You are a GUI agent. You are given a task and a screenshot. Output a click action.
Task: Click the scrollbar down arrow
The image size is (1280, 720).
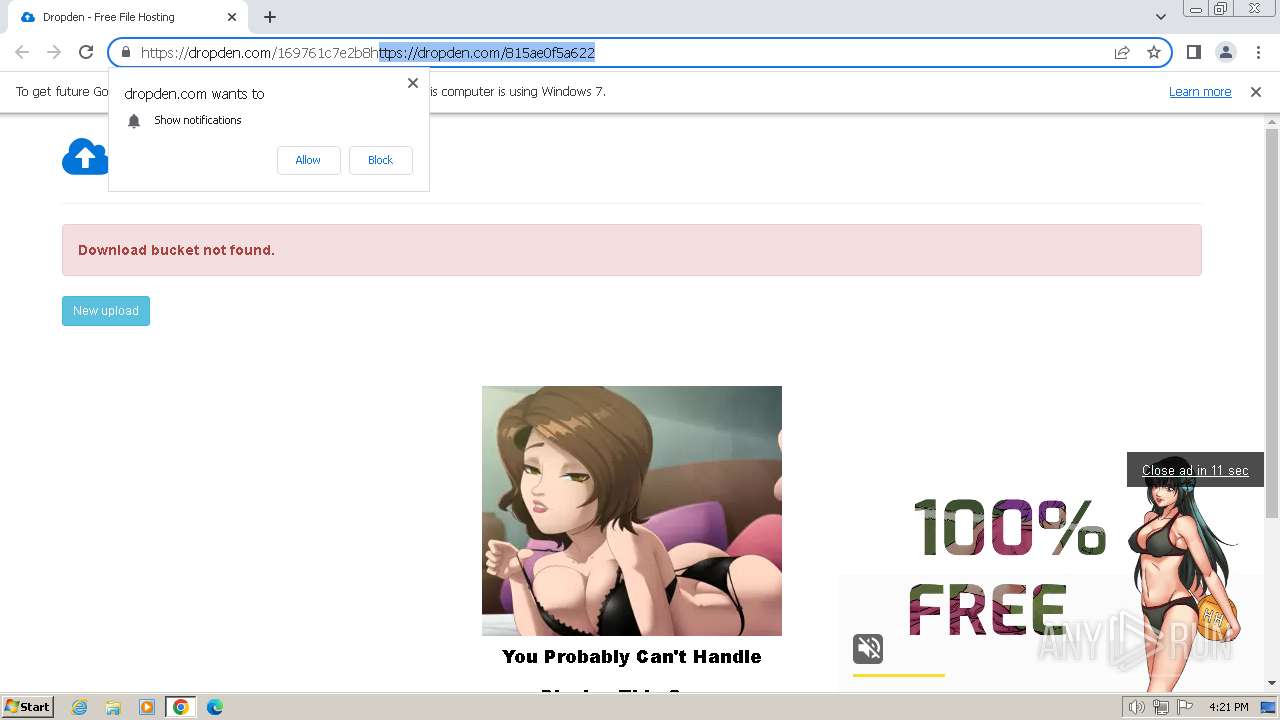(x=1272, y=683)
